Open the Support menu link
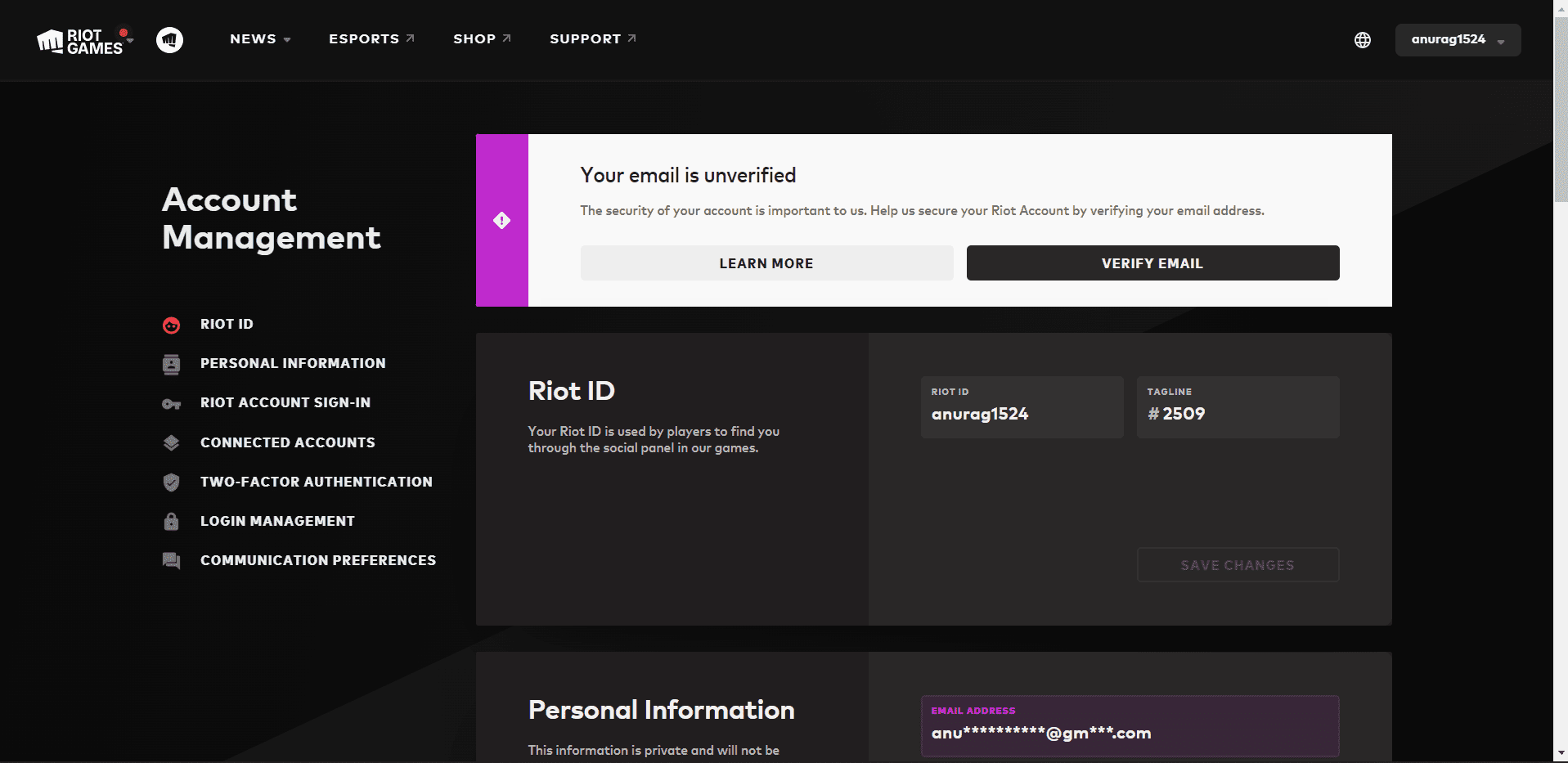 [x=592, y=39]
